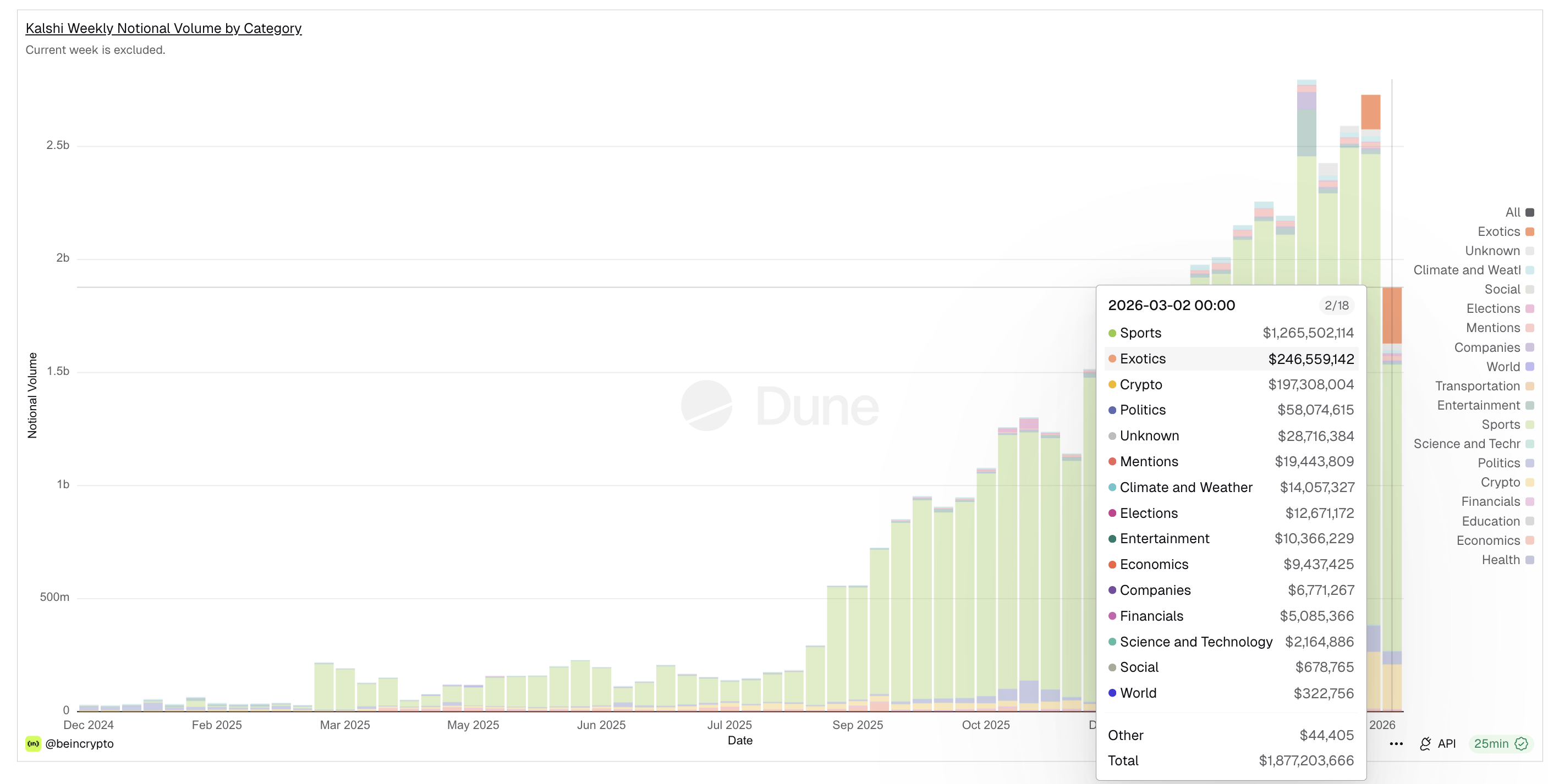The width and height of the screenshot is (1548, 784).
Task: Click the Politics legend color square
Action: pos(1530,462)
